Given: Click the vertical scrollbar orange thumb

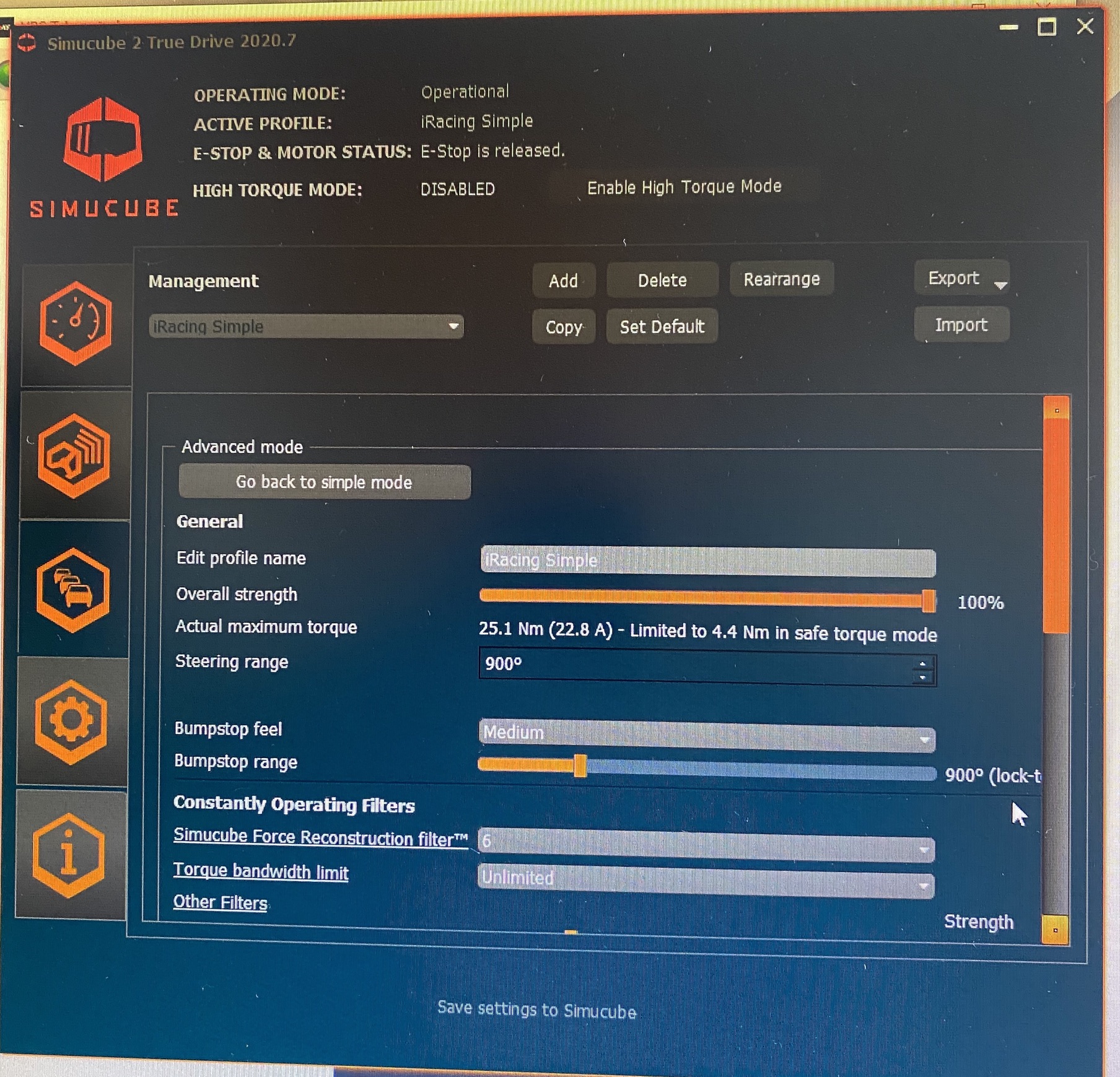Looking at the screenshot, I should (x=1056, y=526).
